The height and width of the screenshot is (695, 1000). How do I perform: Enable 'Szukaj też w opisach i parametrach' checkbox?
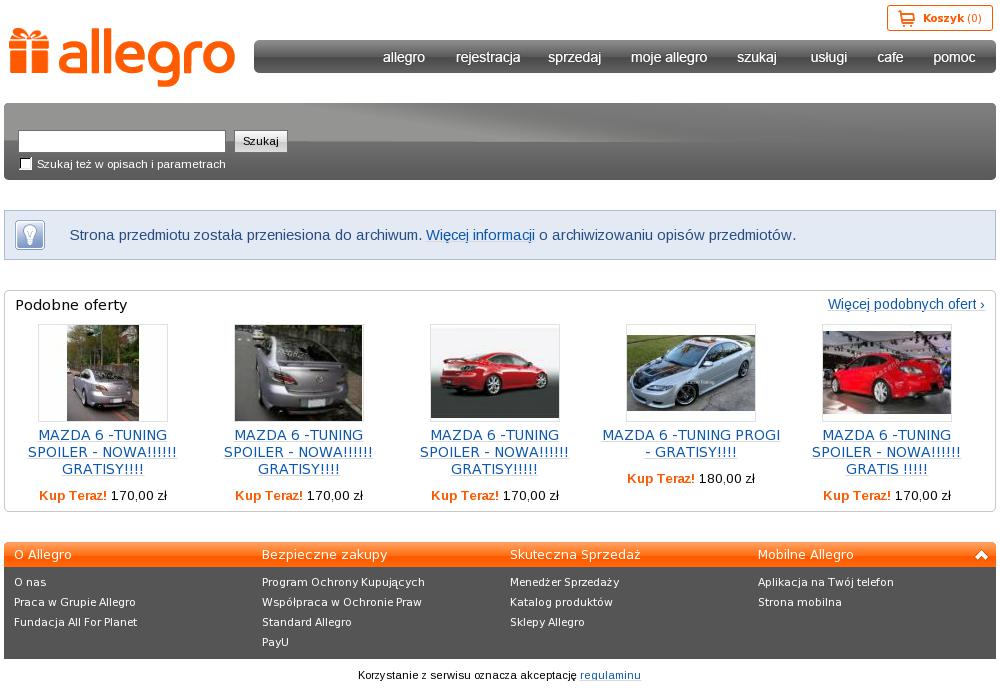click(x=26, y=164)
